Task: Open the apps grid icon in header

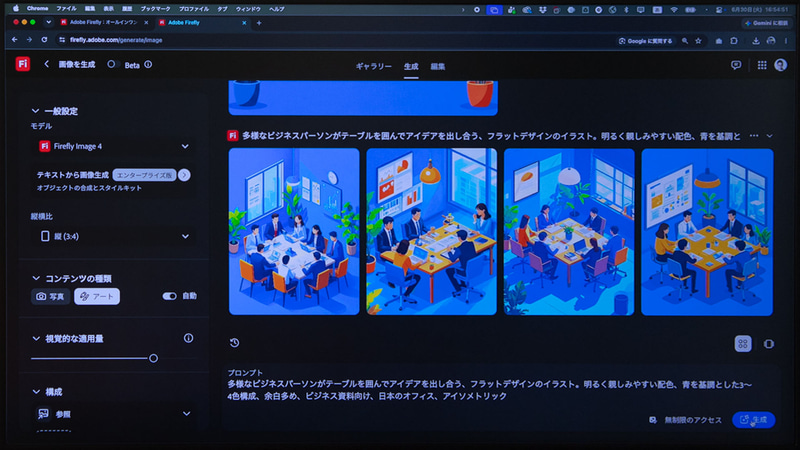Action: tap(762, 65)
